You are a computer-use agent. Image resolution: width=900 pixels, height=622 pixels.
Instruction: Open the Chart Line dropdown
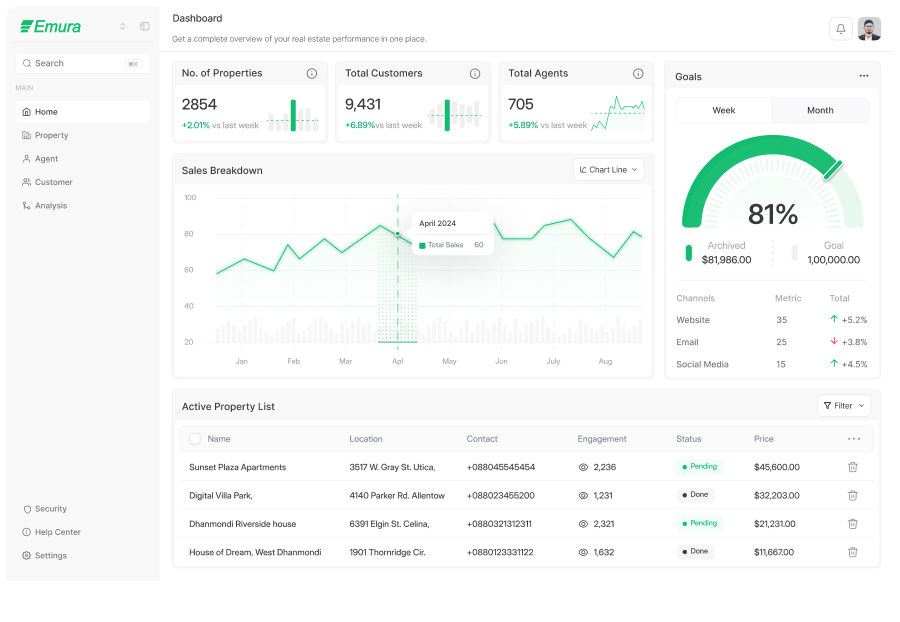(608, 170)
